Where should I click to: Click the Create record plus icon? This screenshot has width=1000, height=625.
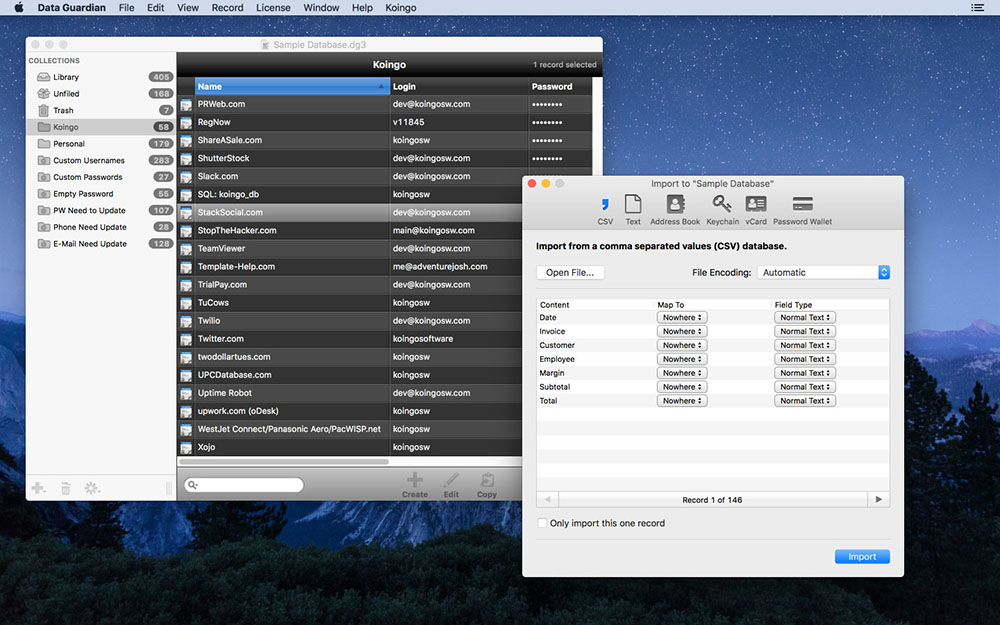(415, 480)
